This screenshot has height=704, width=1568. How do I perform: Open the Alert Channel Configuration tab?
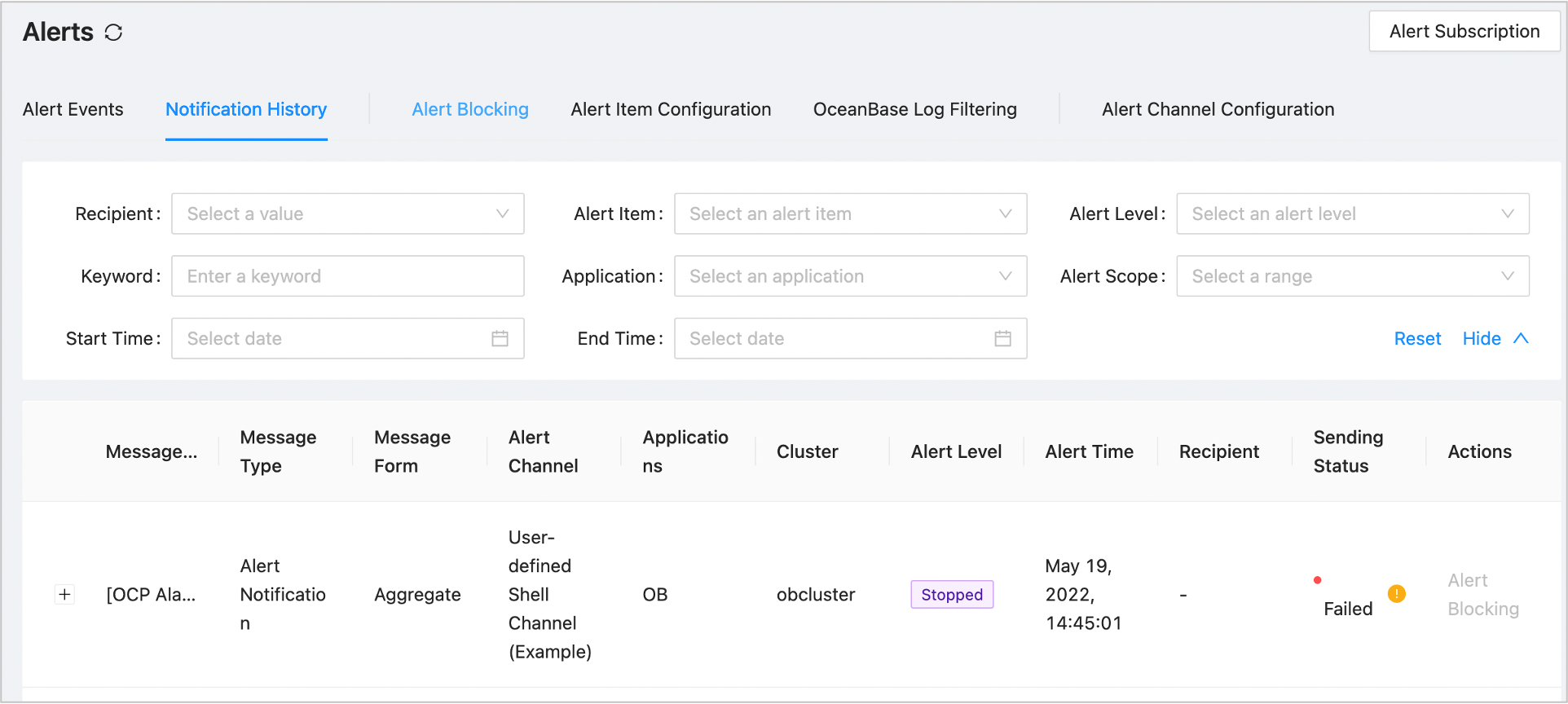[1218, 110]
